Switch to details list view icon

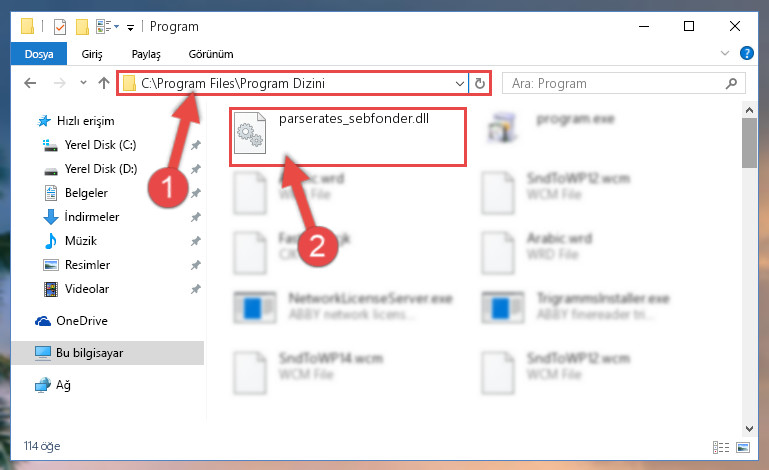click(720, 447)
